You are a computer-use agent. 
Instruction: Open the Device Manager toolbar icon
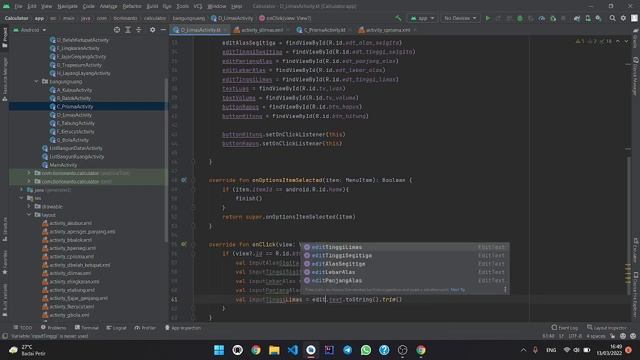click(x=588, y=18)
